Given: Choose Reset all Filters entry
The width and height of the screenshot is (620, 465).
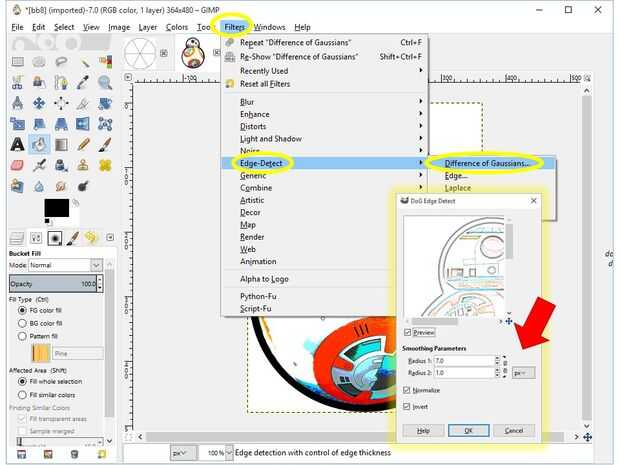Looking at the screenshot, I should 325,84.
